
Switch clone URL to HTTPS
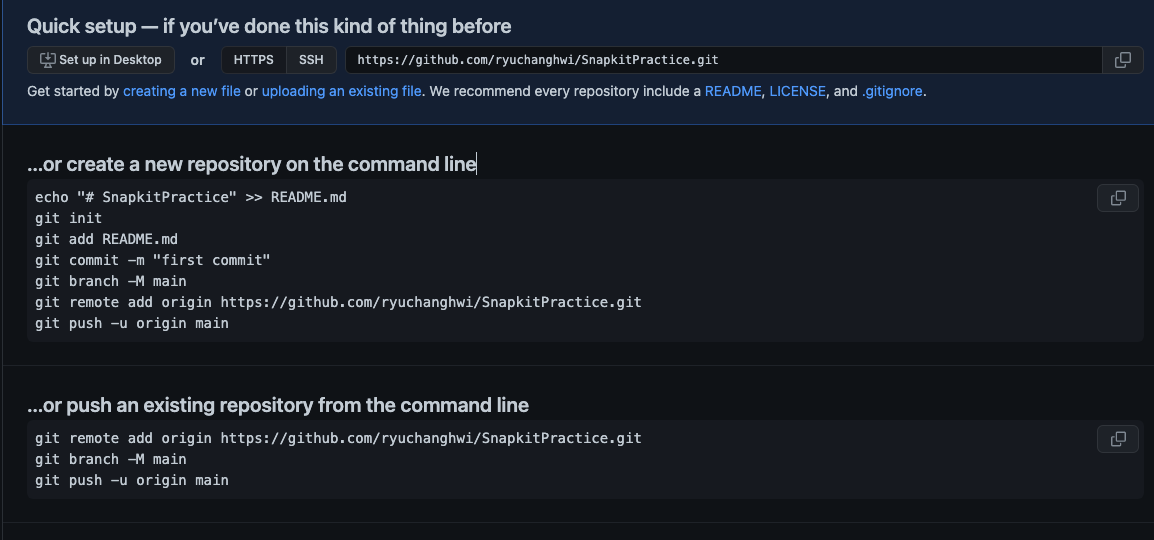[253, 60]
